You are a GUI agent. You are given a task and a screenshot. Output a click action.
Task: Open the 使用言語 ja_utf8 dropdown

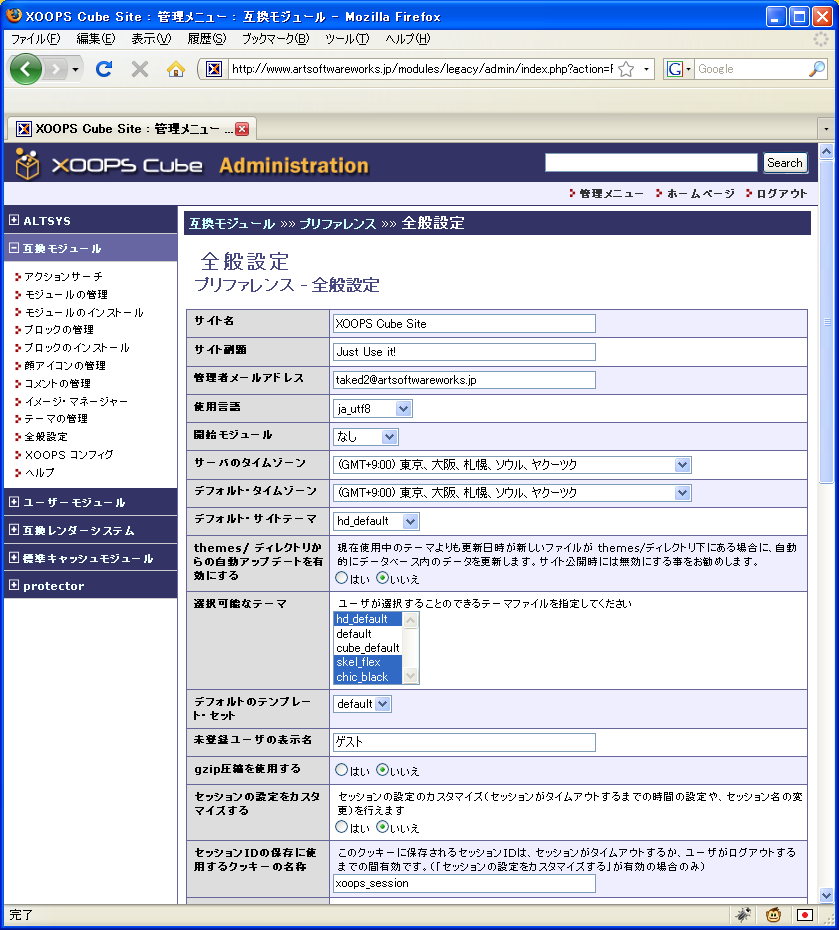click(x=372, y=409)
